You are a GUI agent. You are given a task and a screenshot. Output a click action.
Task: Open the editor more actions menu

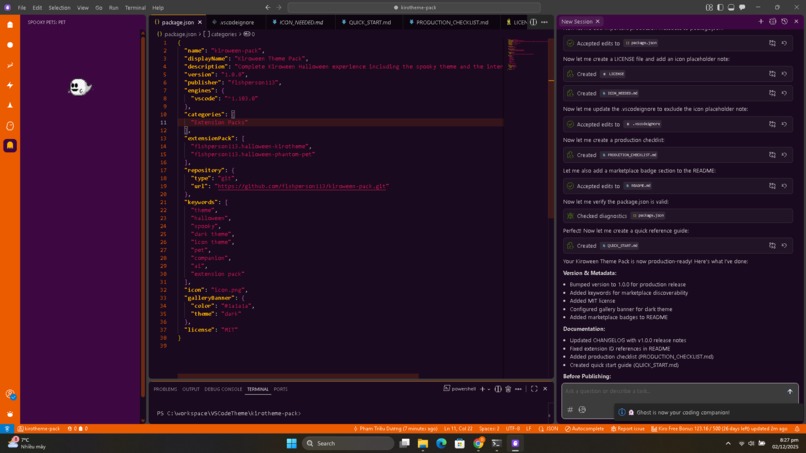(544, 22)
